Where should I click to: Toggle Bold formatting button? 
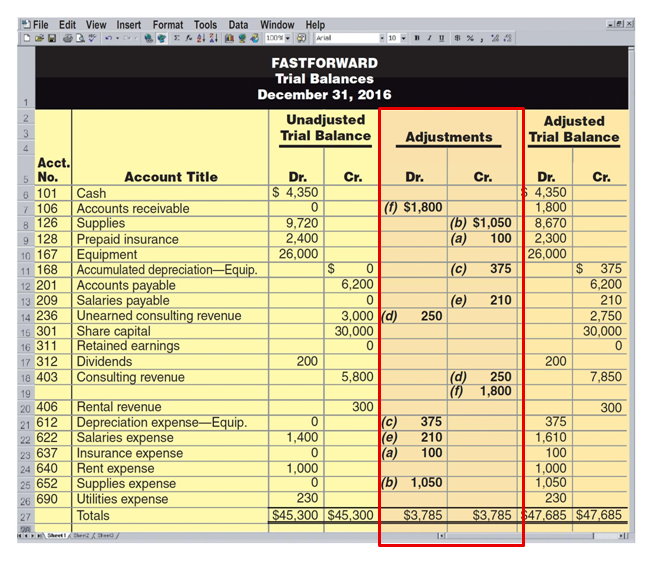pyautogui.click(x=417, y=38)
